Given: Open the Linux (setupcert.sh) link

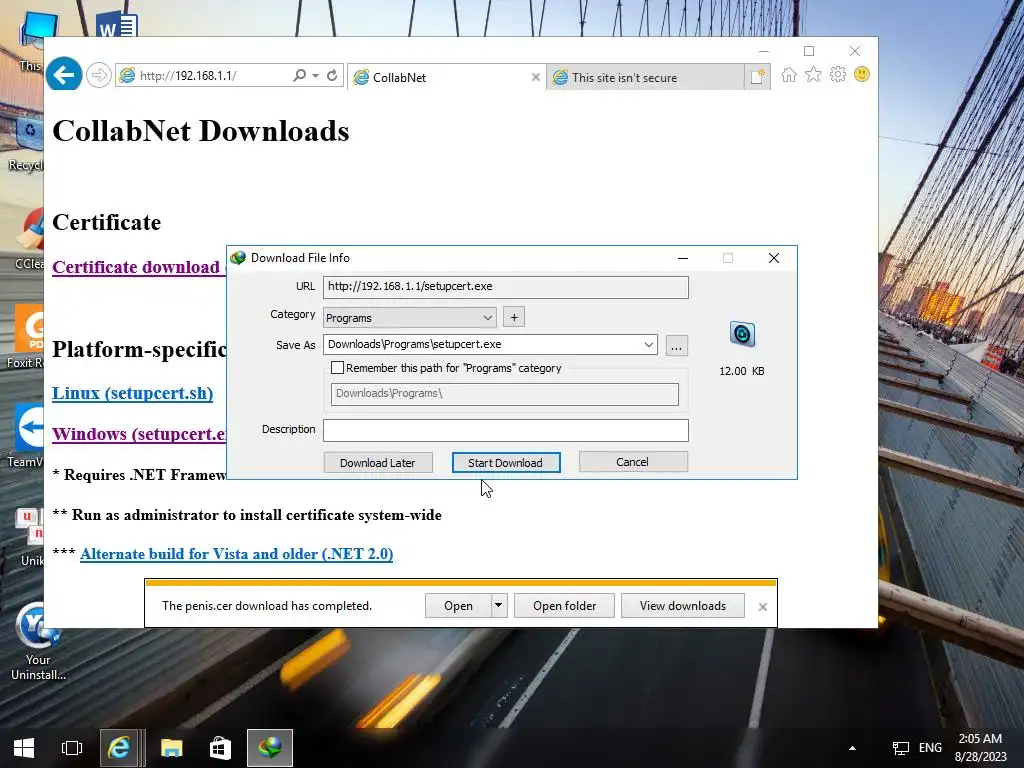Looking at the screenshot, I should point(133,393).
